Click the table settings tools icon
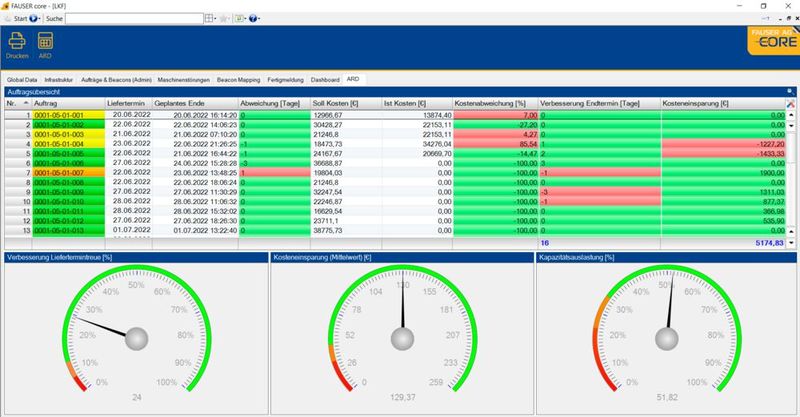800x417 pixels. click(791, 103)
